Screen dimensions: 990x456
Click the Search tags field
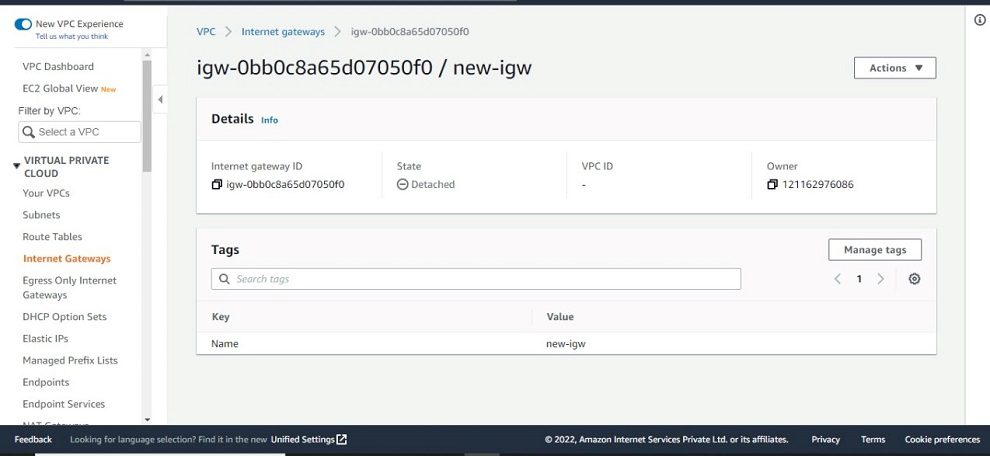[x=475, y=279]
